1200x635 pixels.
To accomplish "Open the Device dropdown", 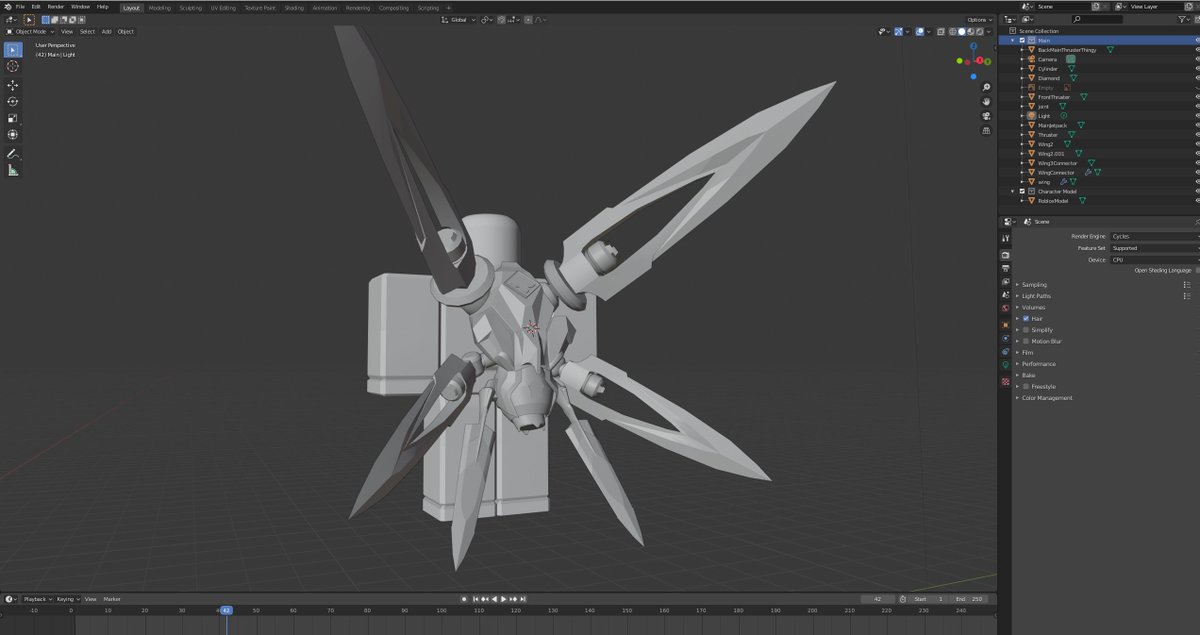I will pos(1155,260).
